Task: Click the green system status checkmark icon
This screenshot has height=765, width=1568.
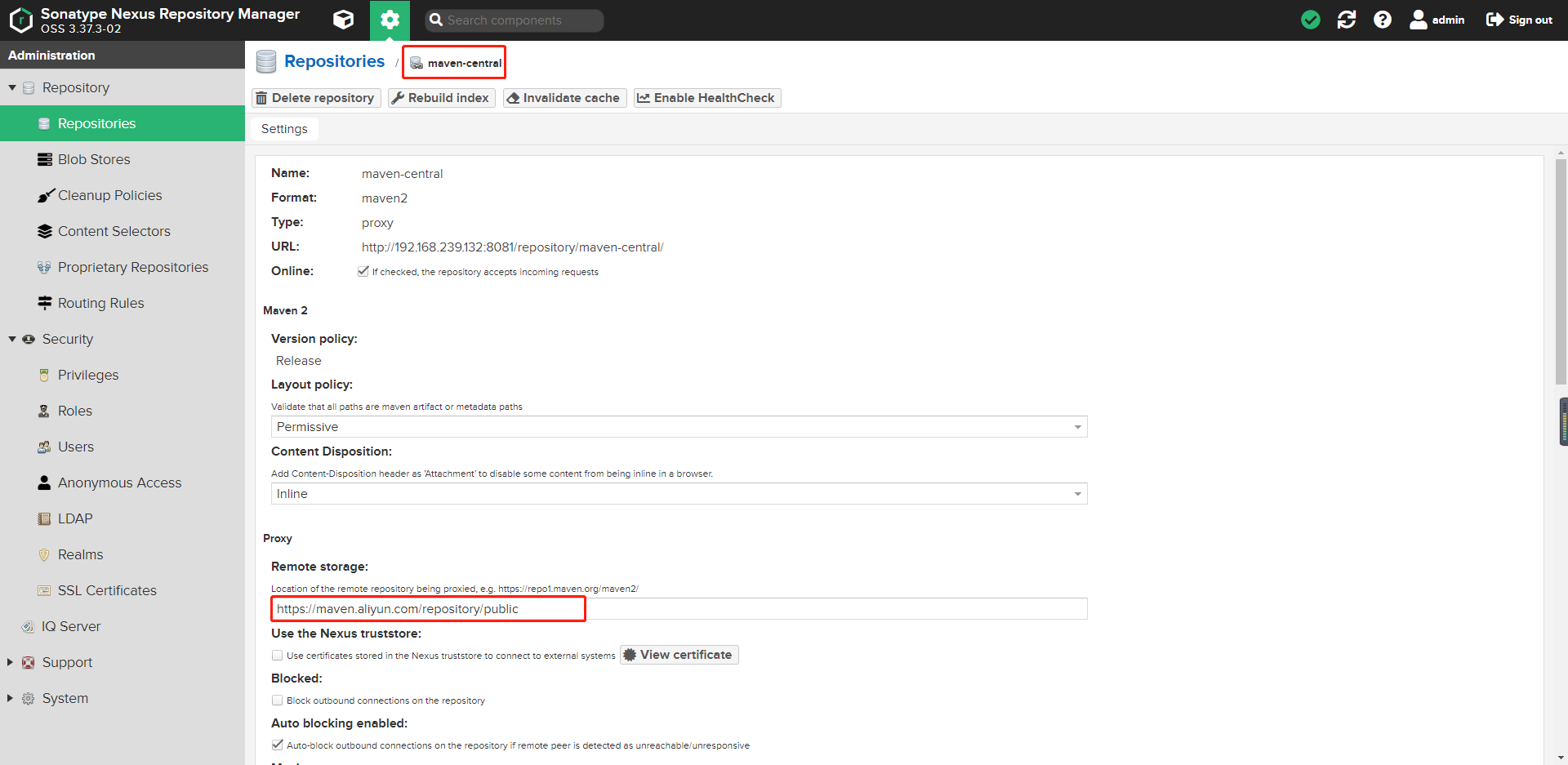Action: coord(1310,20)
